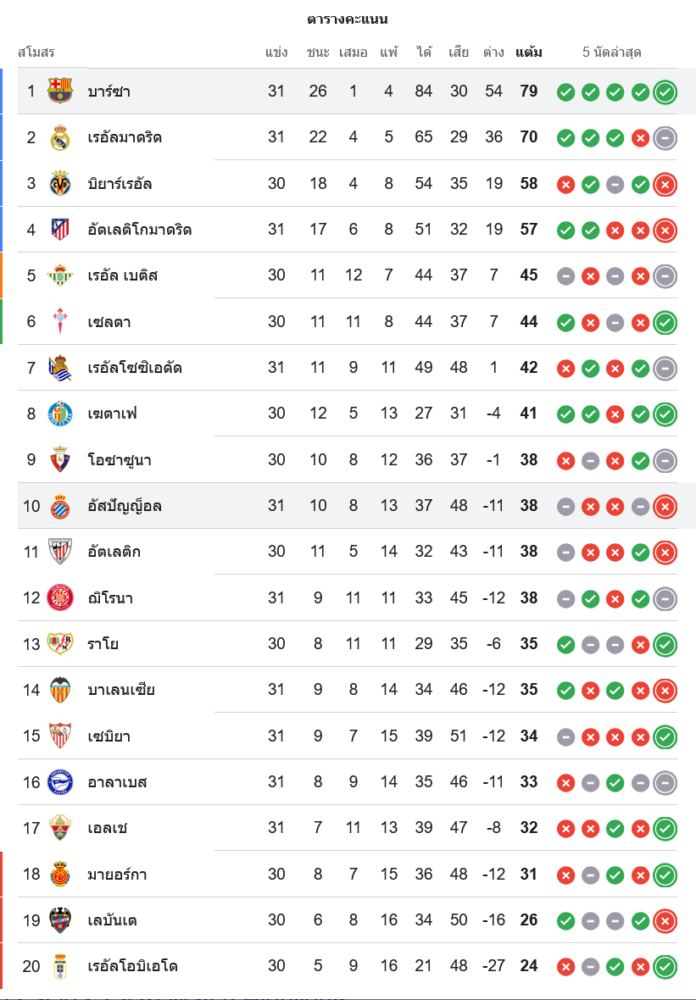The height and width of the screenshot is (1000, 696).
Task: Click the 5 นัดล่าสุด column header
Action: [x=612, y=52]
